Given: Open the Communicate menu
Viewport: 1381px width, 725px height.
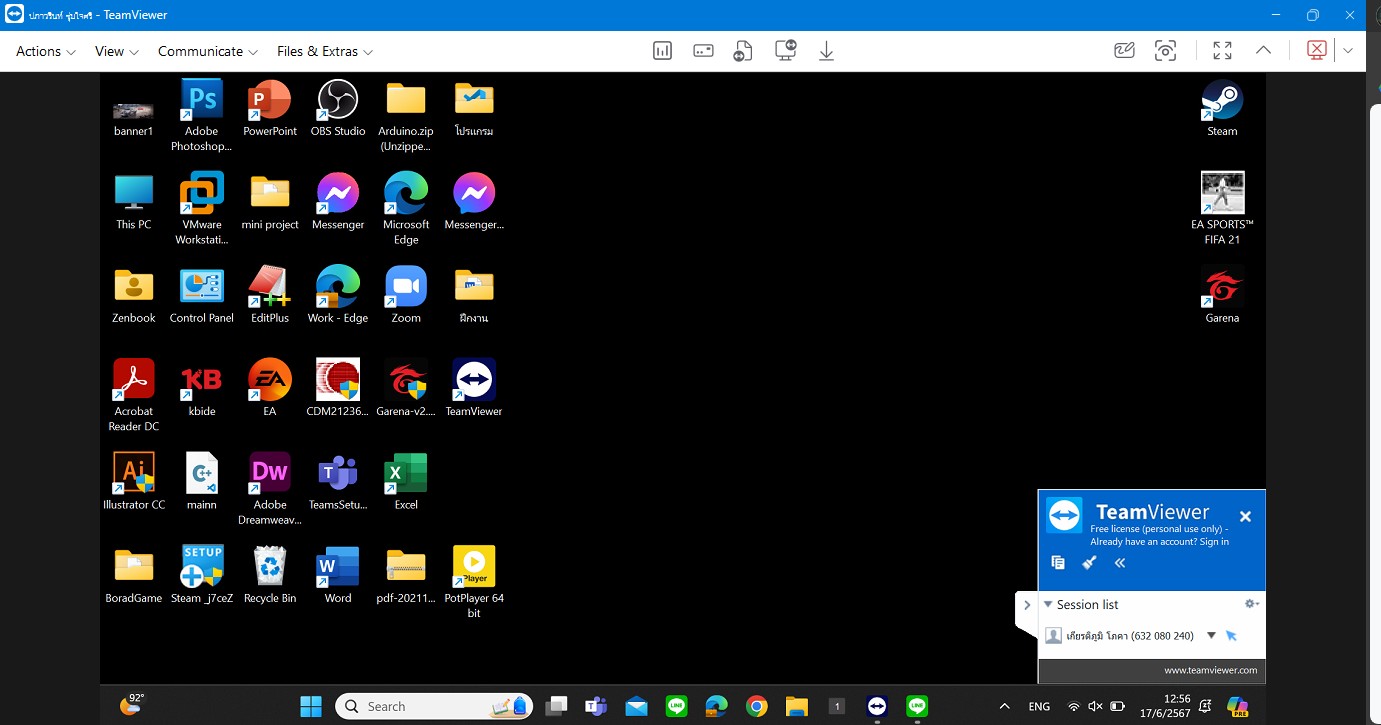Looking at the screenshot, I should click(x=208, y=51).
